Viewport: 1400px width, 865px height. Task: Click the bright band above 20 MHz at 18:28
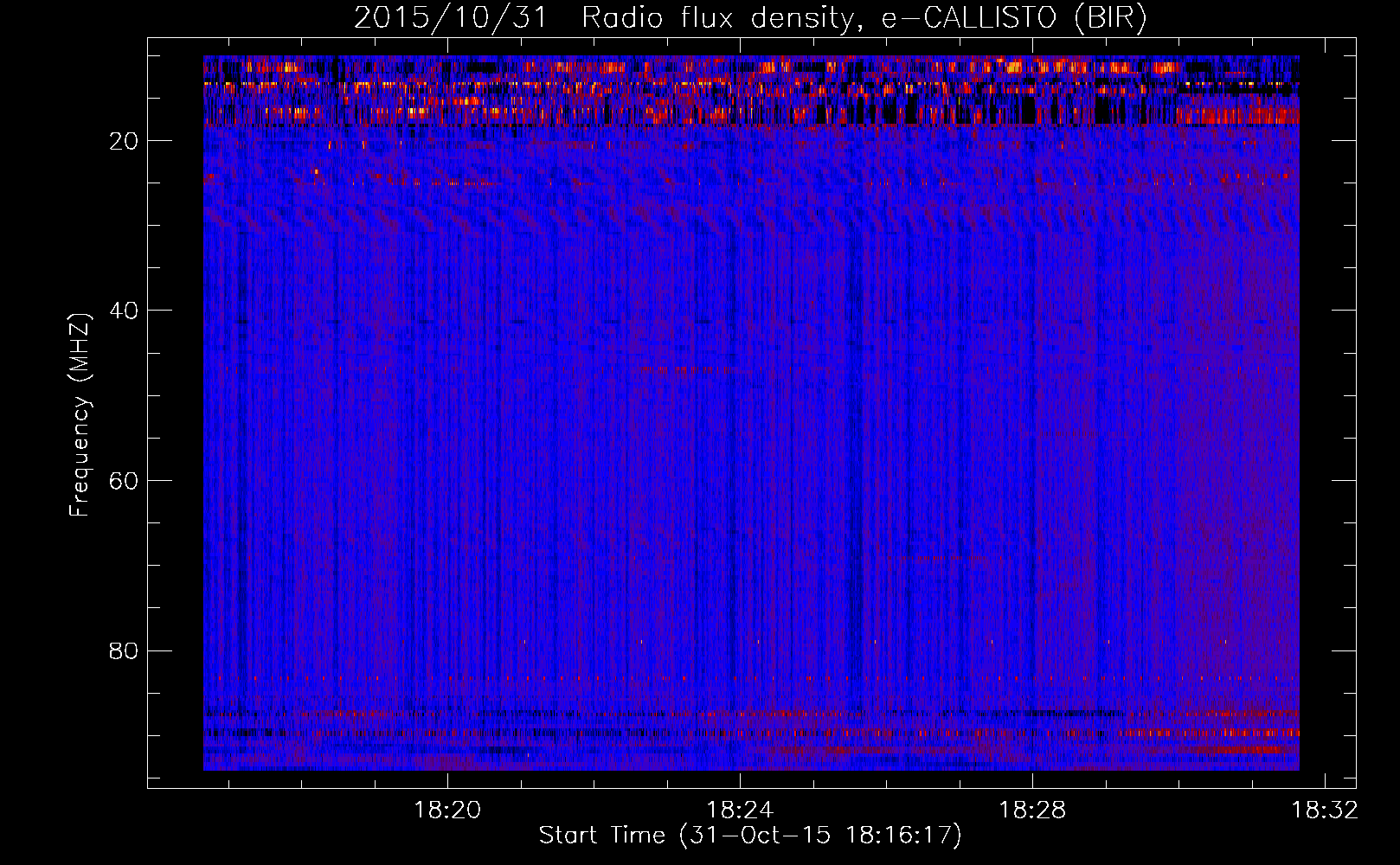1032,112
